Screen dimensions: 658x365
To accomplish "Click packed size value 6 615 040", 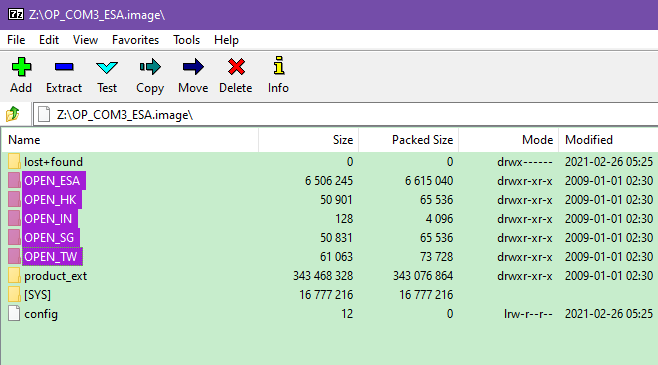I will click(429, 180).
